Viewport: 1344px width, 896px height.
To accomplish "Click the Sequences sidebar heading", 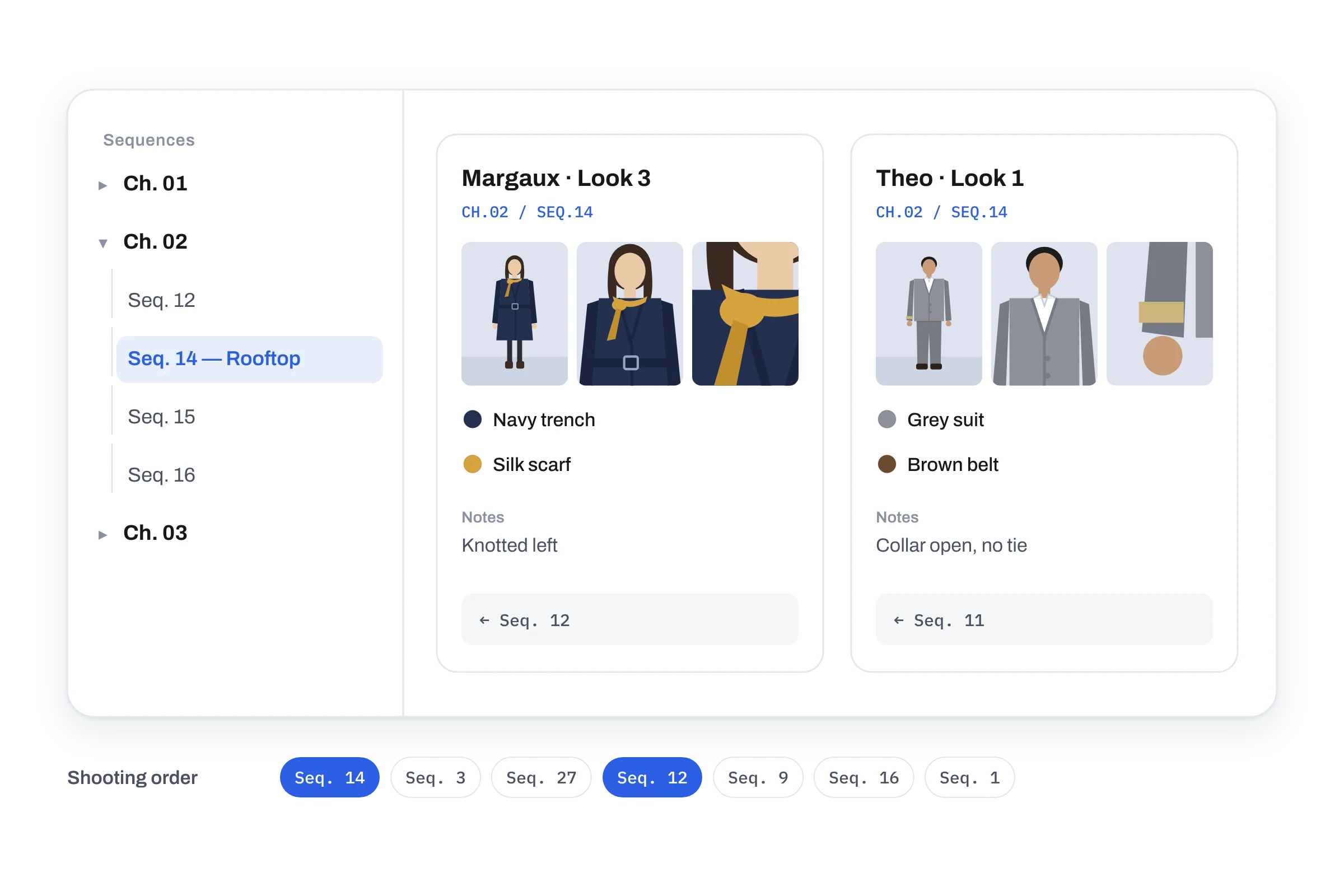I will point(148,140).
